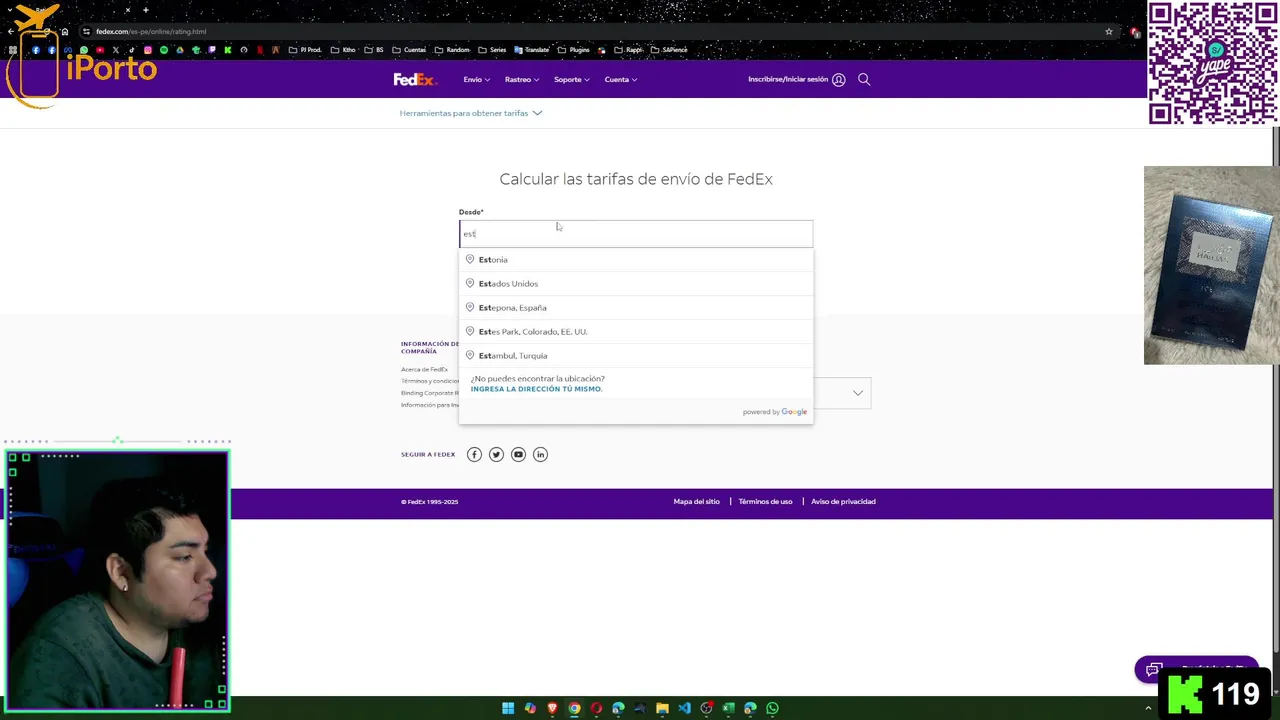Click Aviso de privacidad link
This screenshot has height=720, width=1280.
tap(843, 502)
